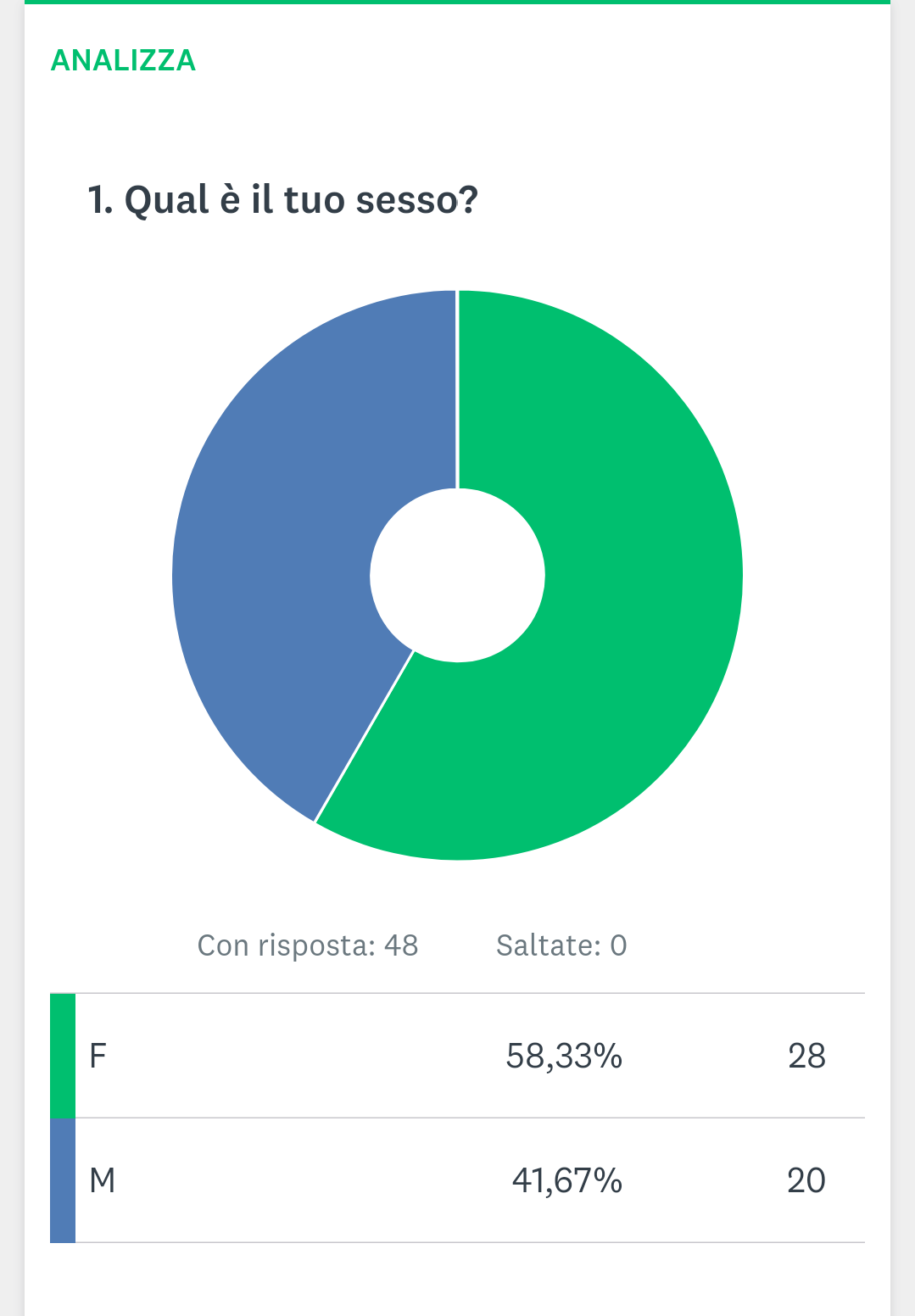This screenshot has height=1316, width=915.
Task: Click the green accent bar at the page top
Action: tap(458, 2)
